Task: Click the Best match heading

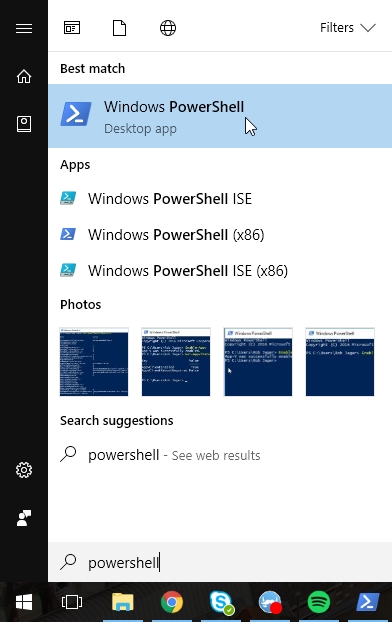Action: click(x=92, y=68)
